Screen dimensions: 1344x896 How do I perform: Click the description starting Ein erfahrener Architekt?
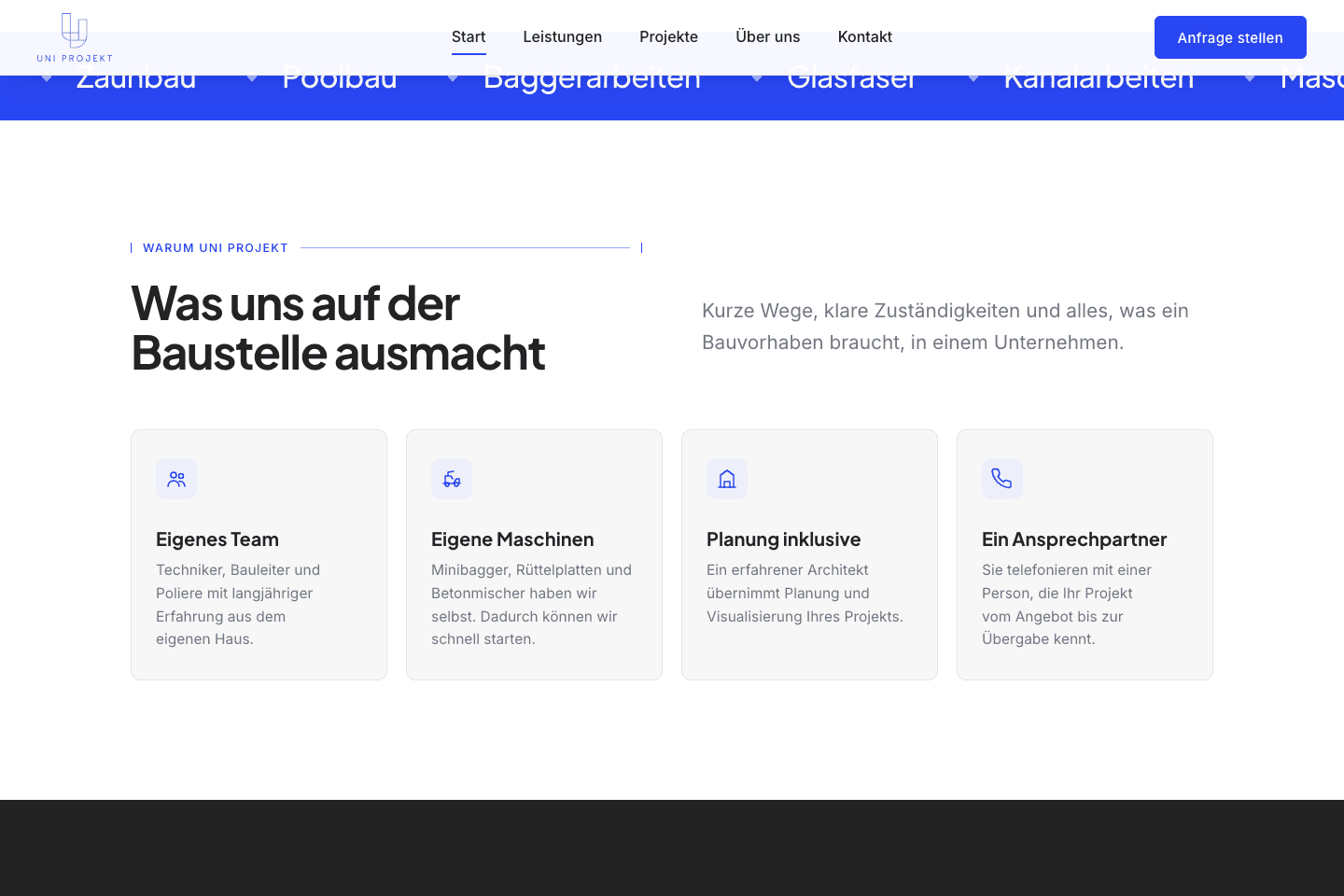point(805,593)
